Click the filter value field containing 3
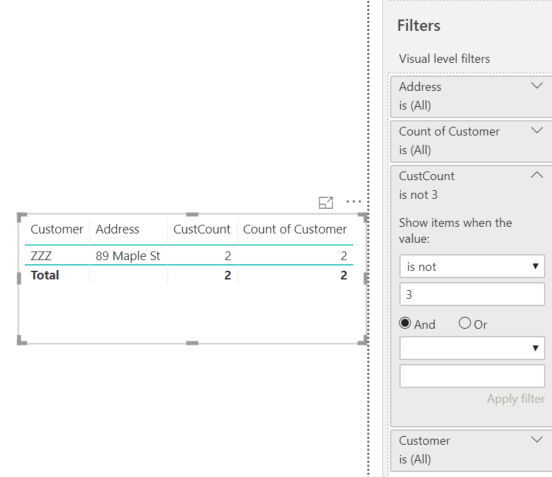The width and height of the screenshot is (552, 477). pyautogui.click(x=472, y=294)
